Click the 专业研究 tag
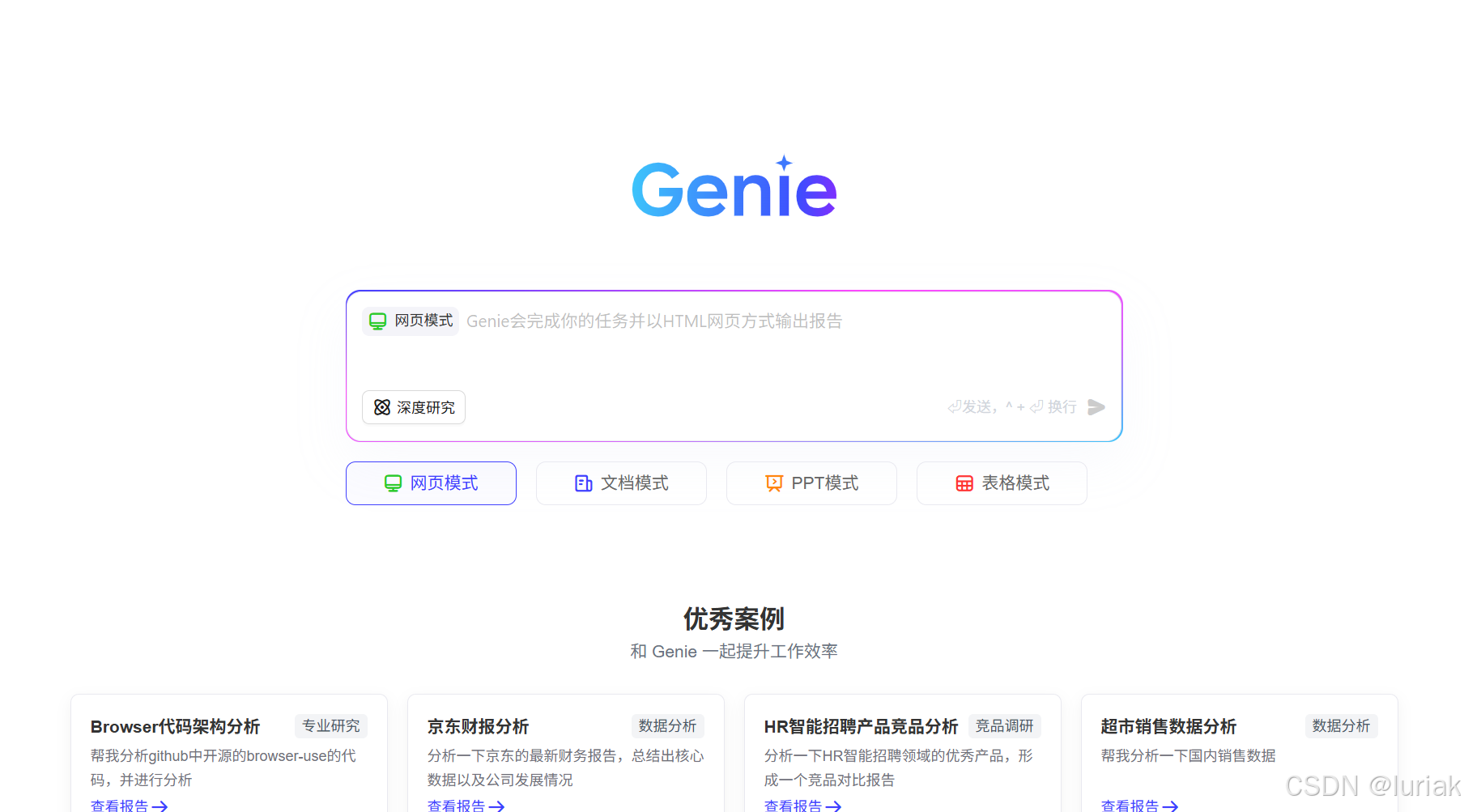Image resolution: width=1464 pixels, height=812 pixels. tap(330, 726)
